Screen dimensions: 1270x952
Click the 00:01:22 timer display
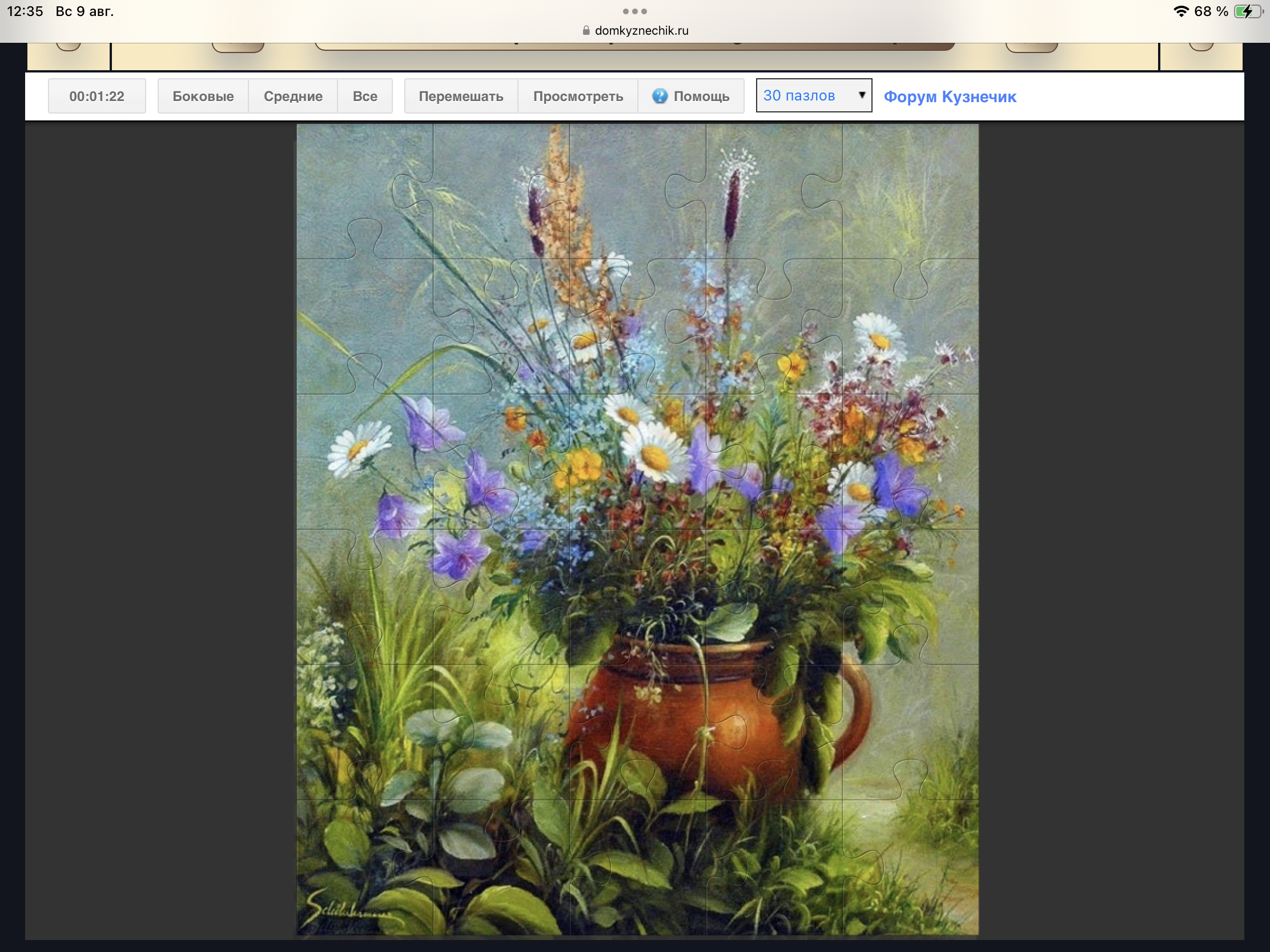(97, 96)
